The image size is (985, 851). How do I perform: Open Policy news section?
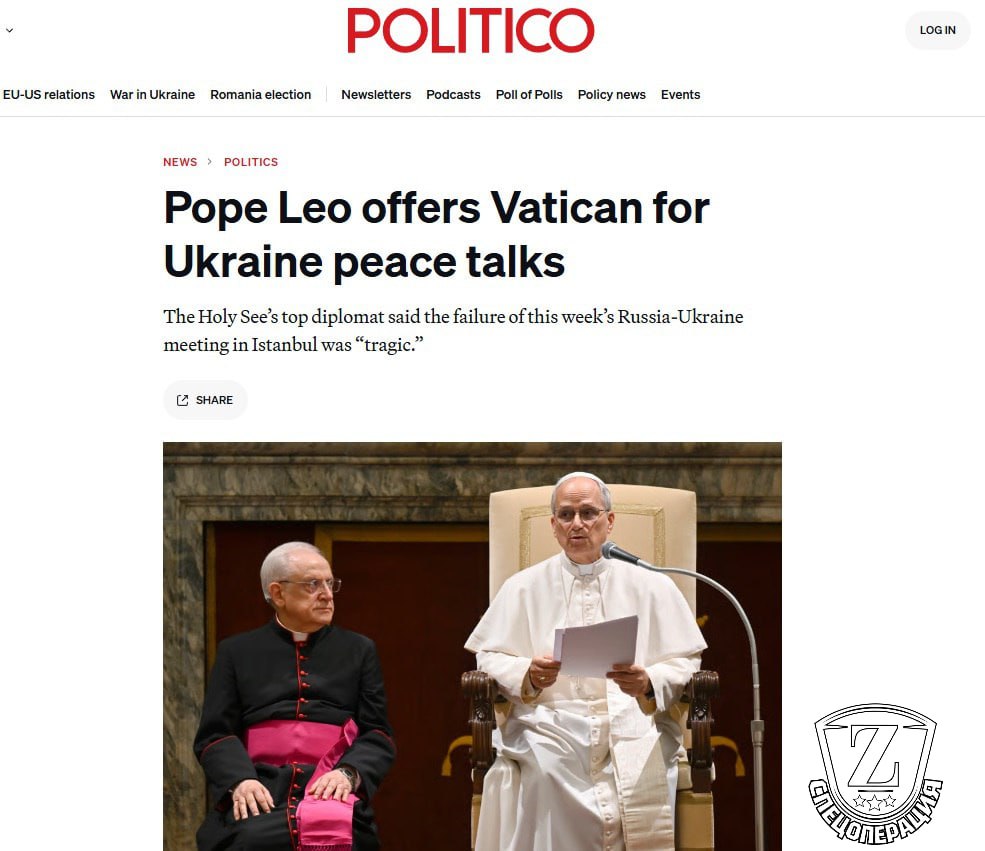pos(611,94)
